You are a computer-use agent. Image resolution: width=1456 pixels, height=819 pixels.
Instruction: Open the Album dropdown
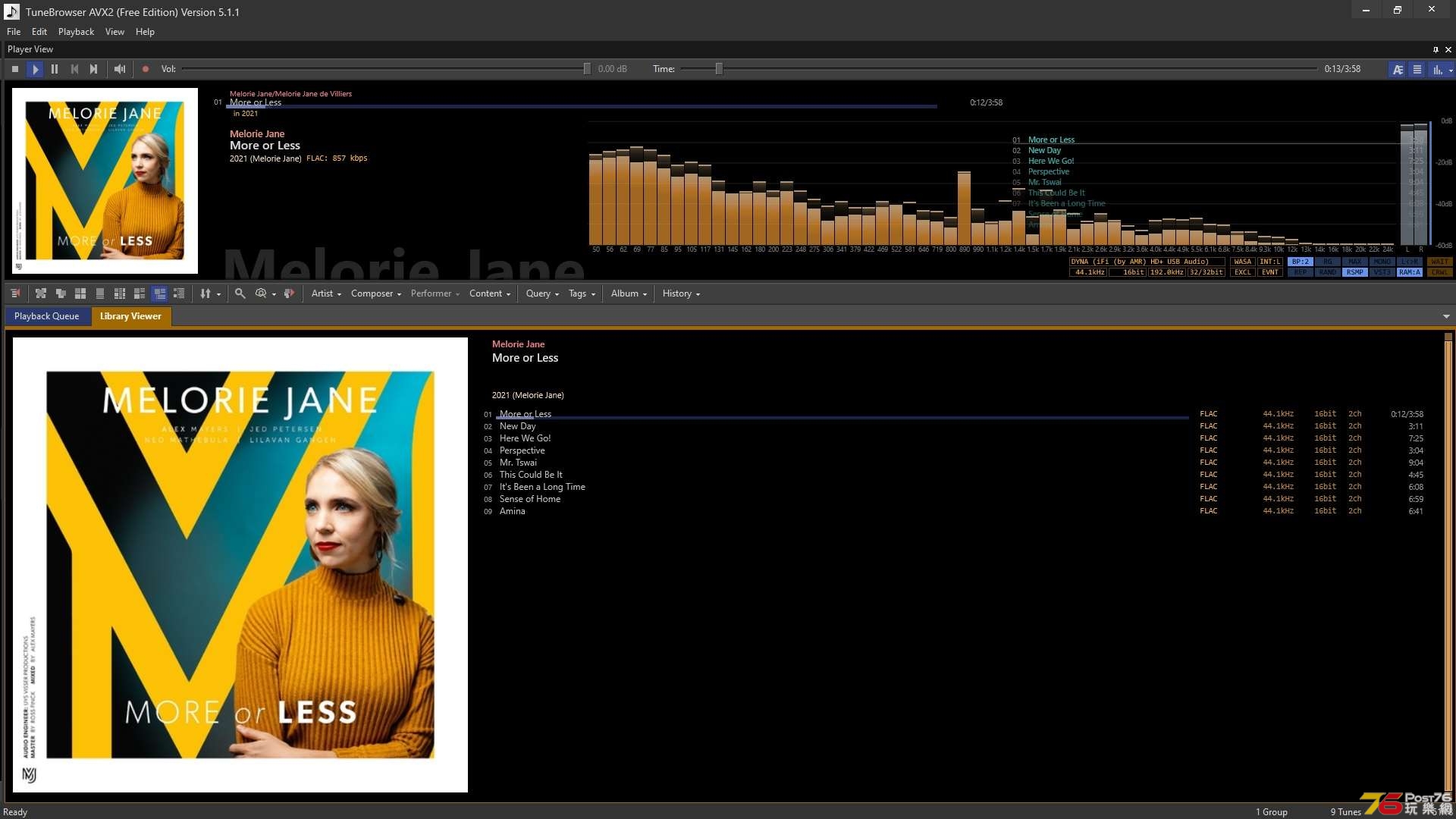(x=629, y=293)
